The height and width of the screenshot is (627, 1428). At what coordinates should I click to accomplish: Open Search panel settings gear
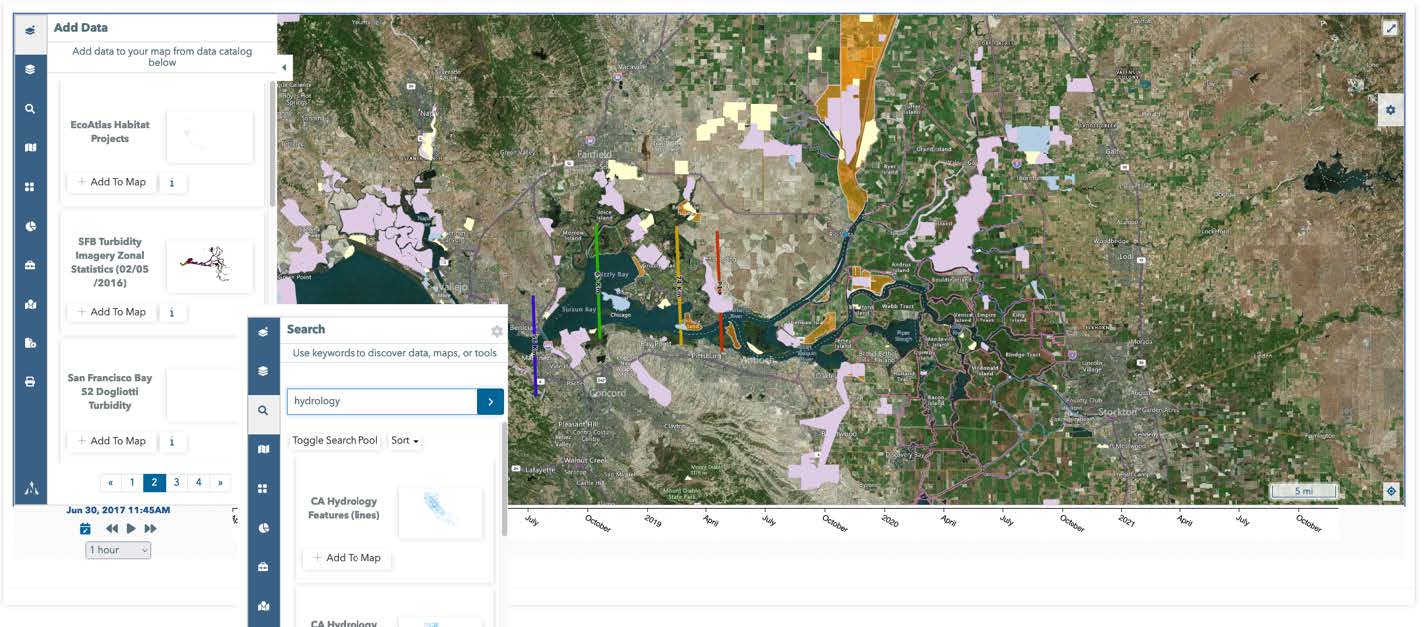click(496, 331)
